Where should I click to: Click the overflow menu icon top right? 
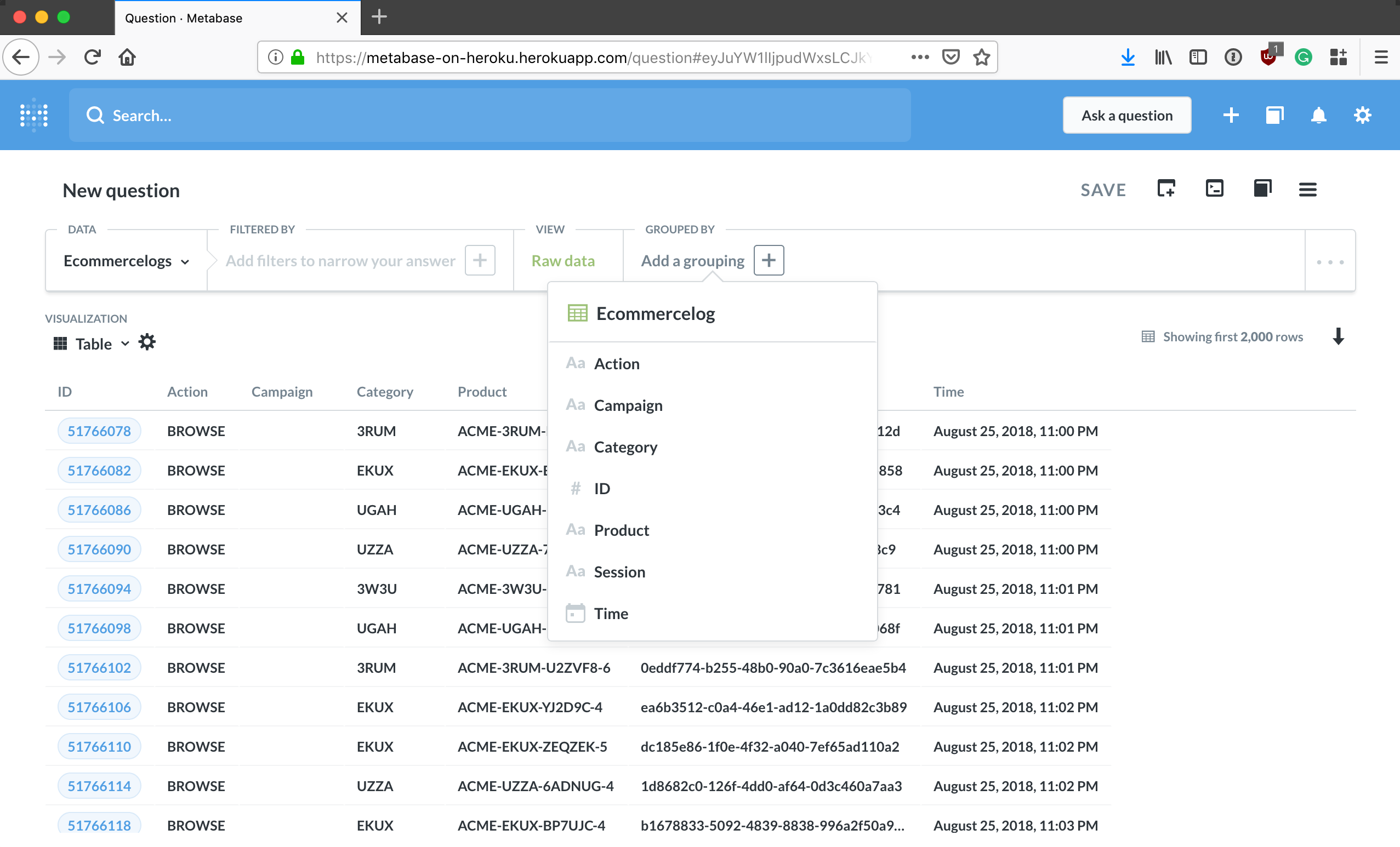coord(1308,188)
